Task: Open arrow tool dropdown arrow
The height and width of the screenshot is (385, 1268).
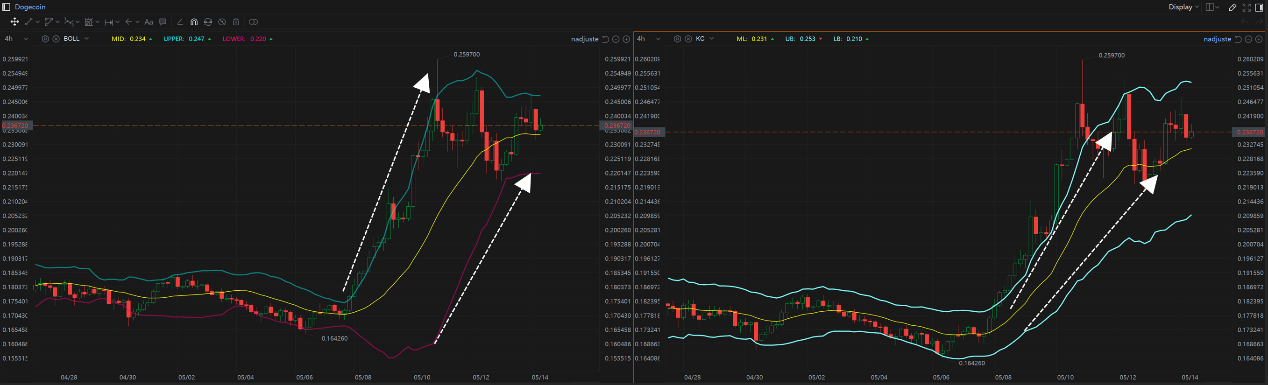Action: click(137, 22)
